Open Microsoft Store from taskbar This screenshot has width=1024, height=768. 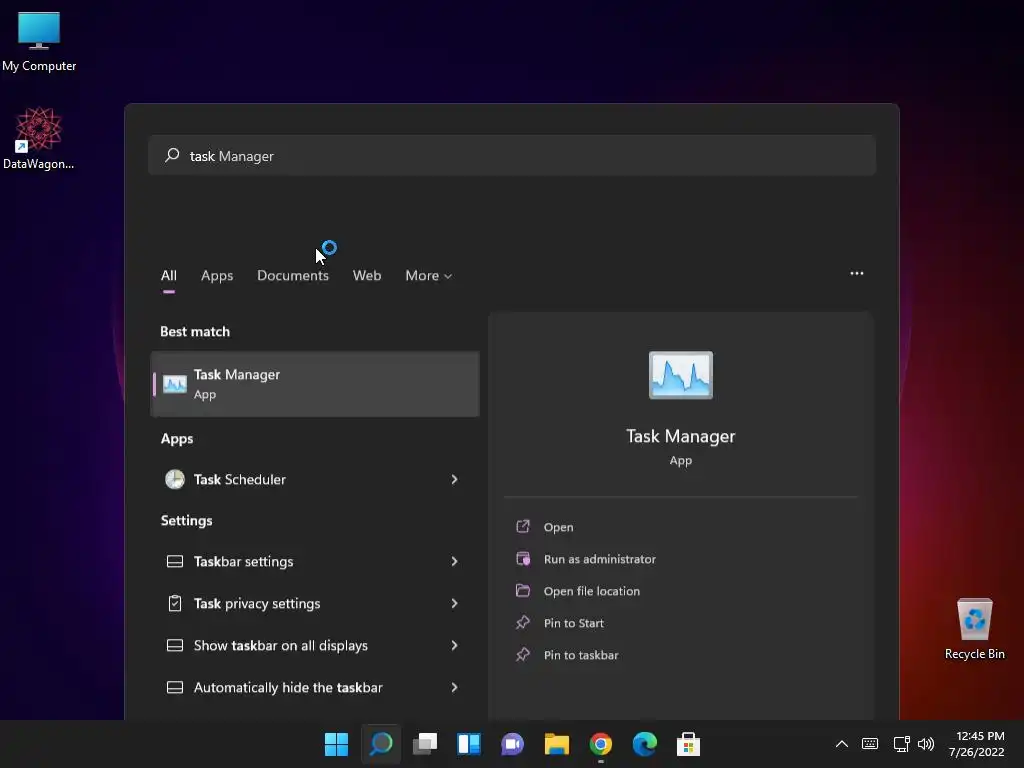pyautogui.click(x=688, y=744)
